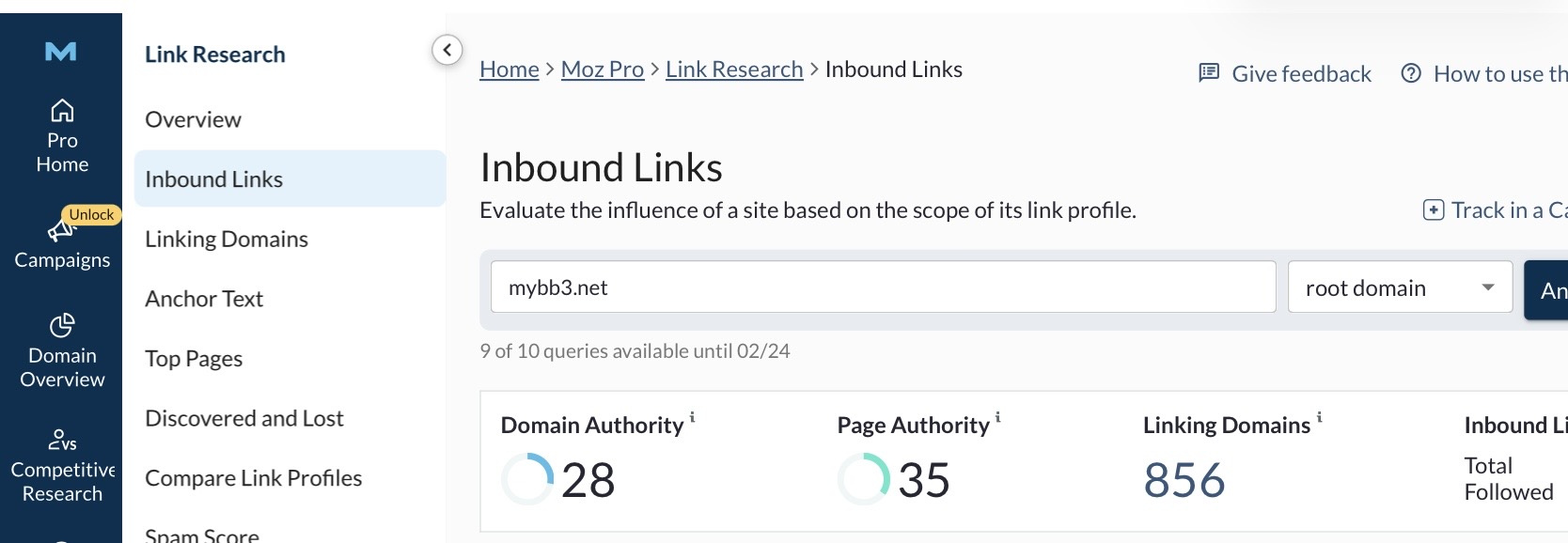
Task: Click the Home breadcrumb link
Action: (x=509, y=70)
